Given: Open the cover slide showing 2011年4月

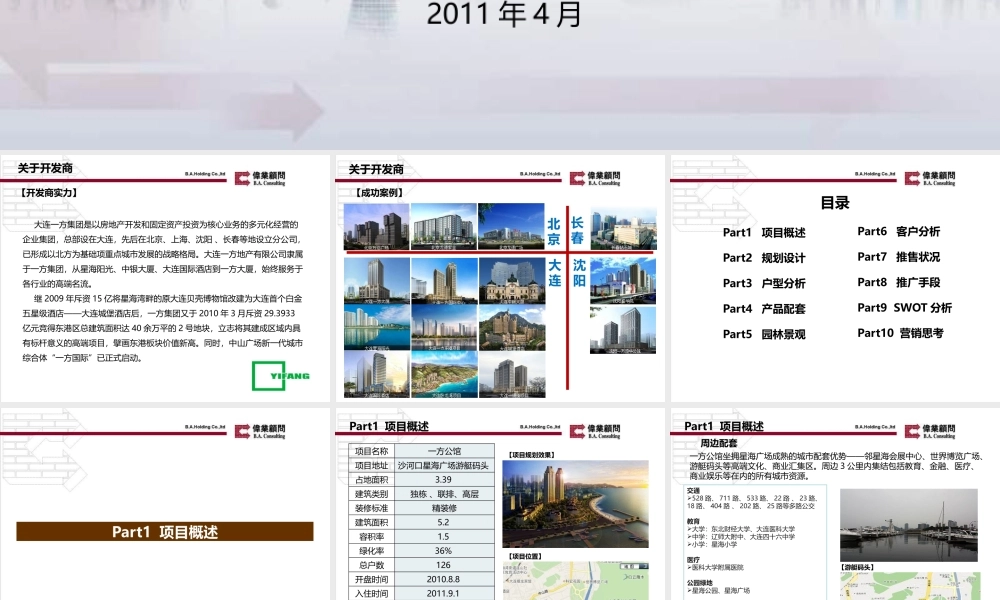Looking at the screenshot, I should tap(500, 75).
